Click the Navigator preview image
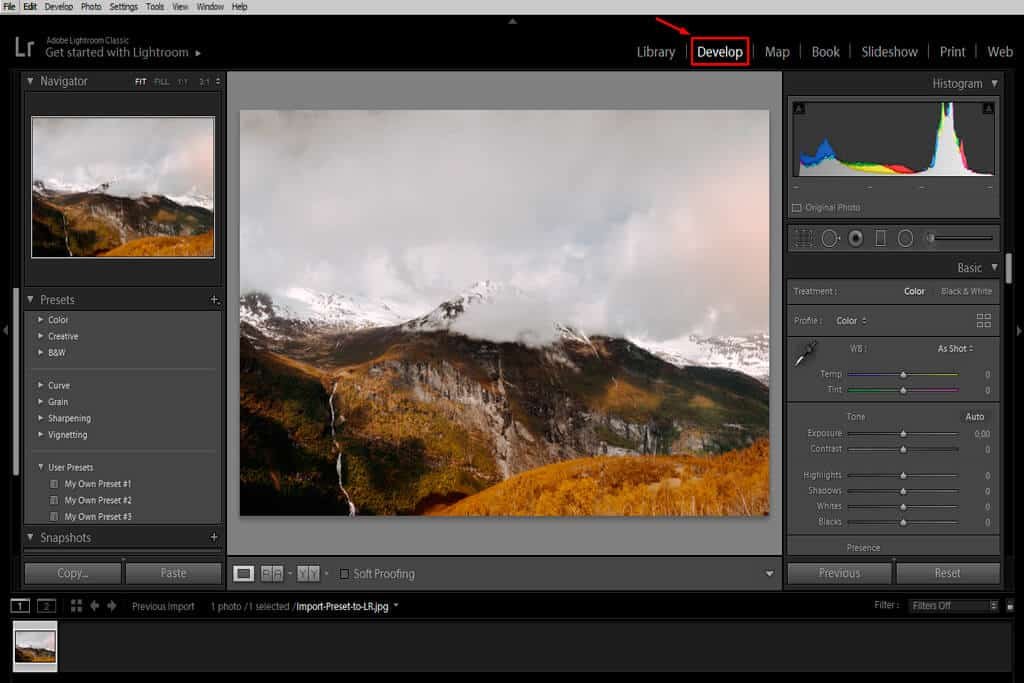Screen dimensions: 1024x683 (x=123, y=187)
